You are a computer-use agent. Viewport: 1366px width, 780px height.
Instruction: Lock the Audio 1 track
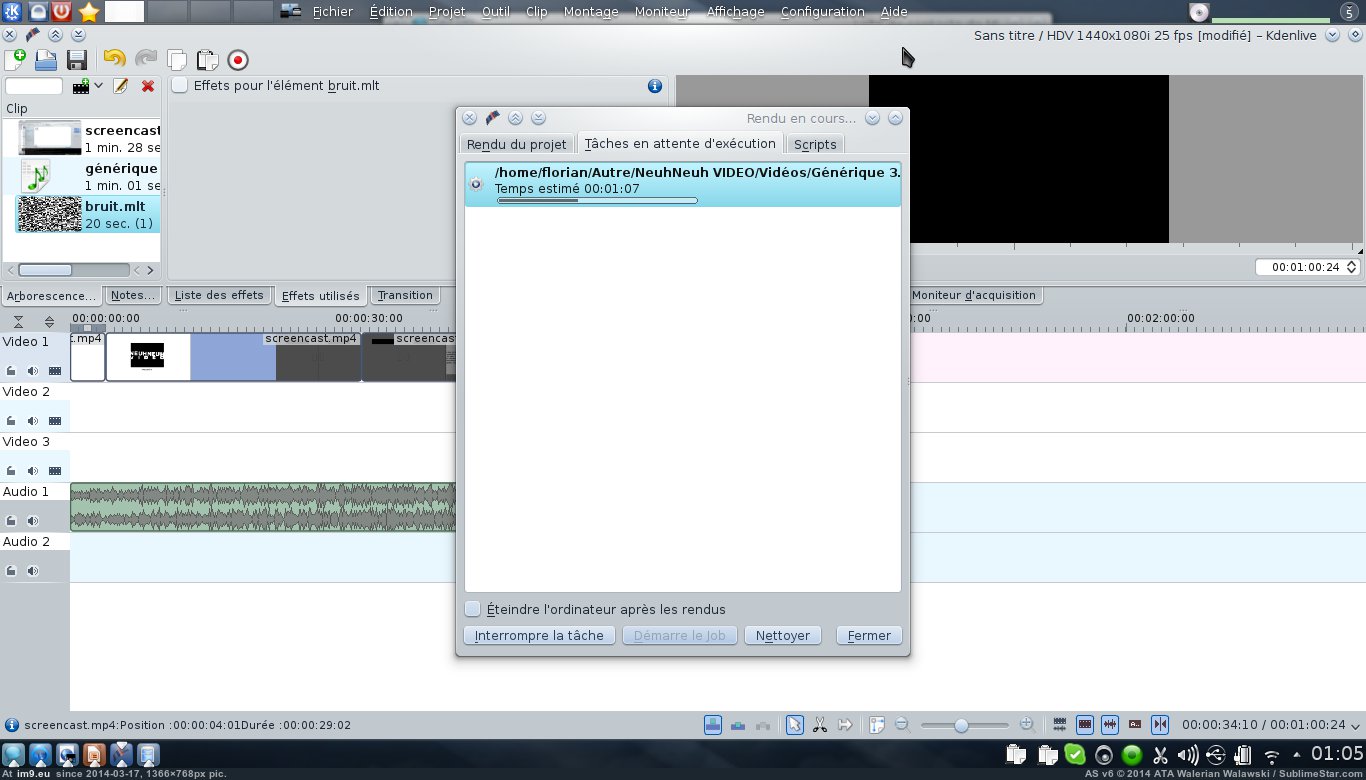coord(12,520)
